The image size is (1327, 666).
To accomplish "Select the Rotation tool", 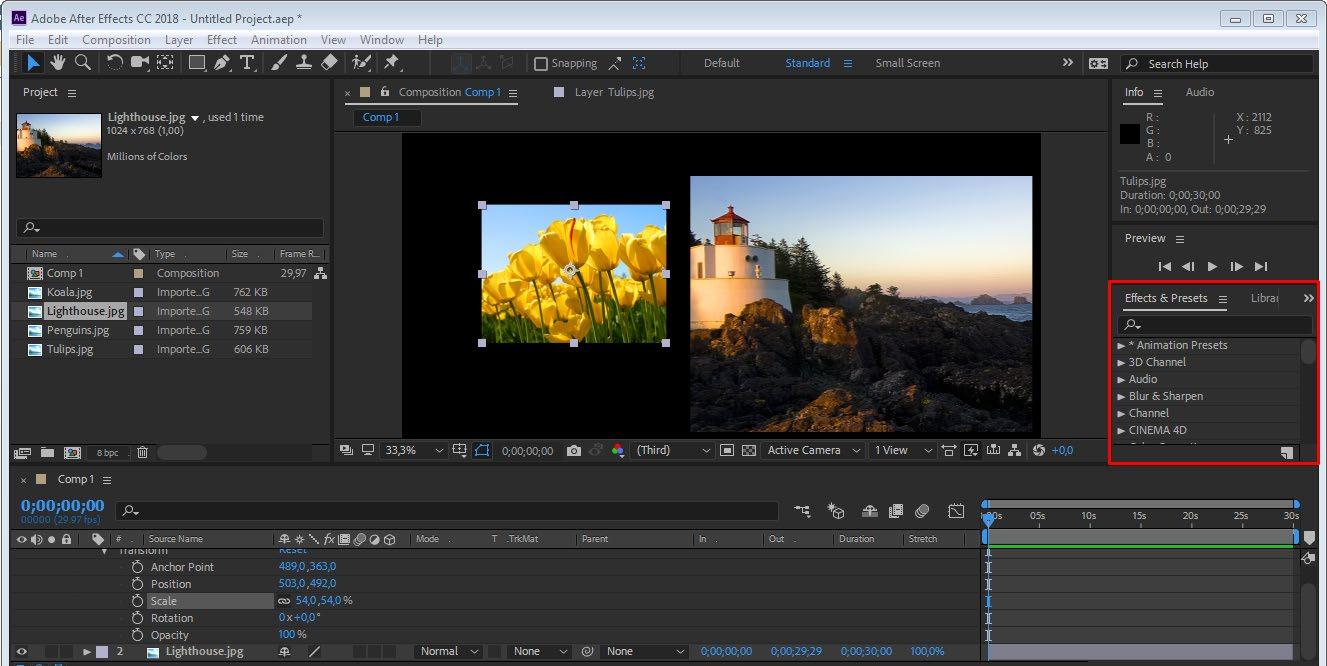I will click(x=115, y=63).
